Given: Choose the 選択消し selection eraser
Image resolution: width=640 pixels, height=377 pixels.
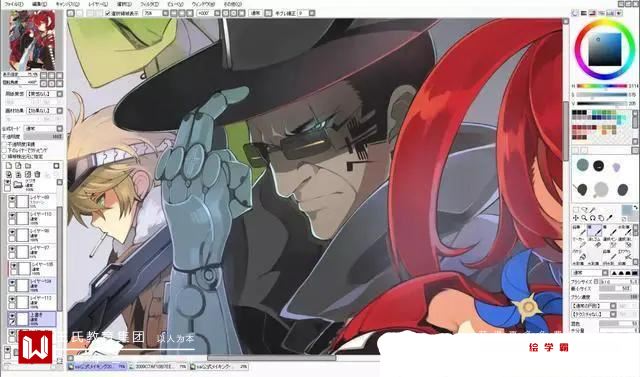Looking at the screenshot, I should (624, 244).
